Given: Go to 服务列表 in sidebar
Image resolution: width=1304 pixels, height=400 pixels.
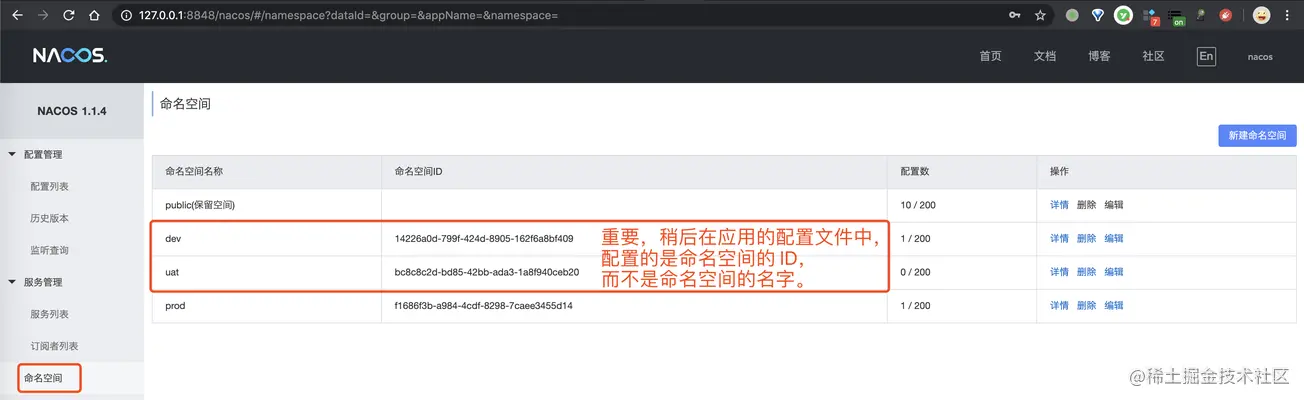Looking at the screenshot, I should [49, 314].
